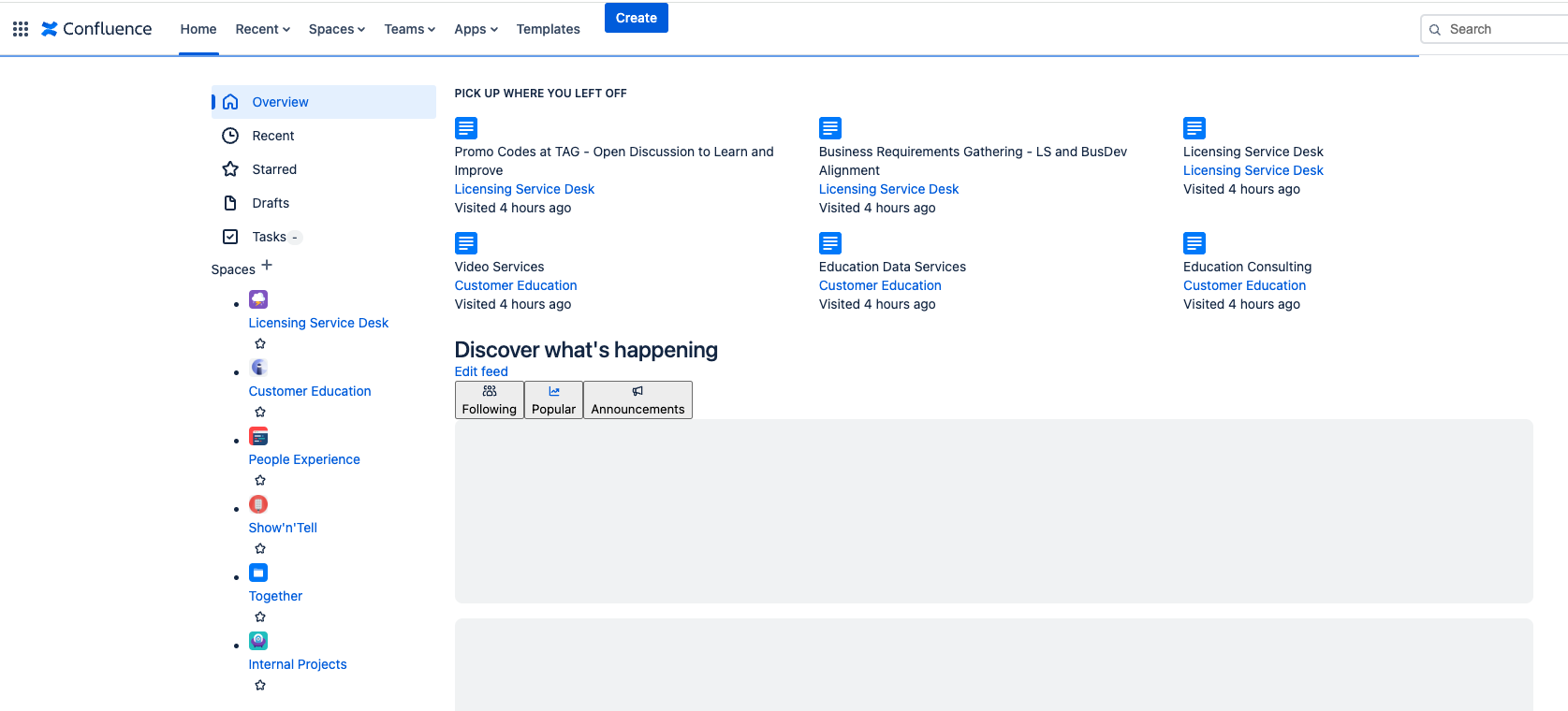The width and height of the screenshot is (1568, 711).
Task: Switch to the Popular feed tab
Action: click(x=554, y=399)
